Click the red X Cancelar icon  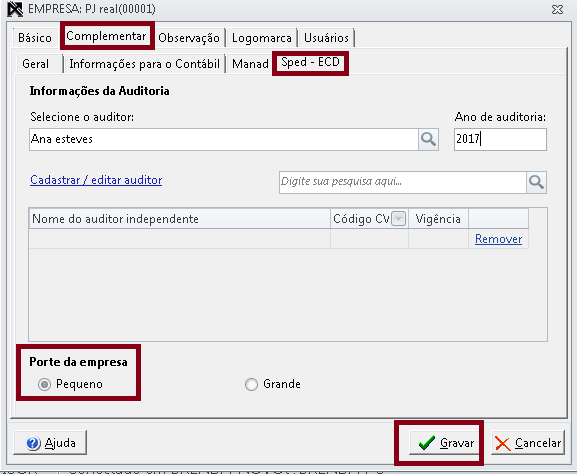pos(503,443)
